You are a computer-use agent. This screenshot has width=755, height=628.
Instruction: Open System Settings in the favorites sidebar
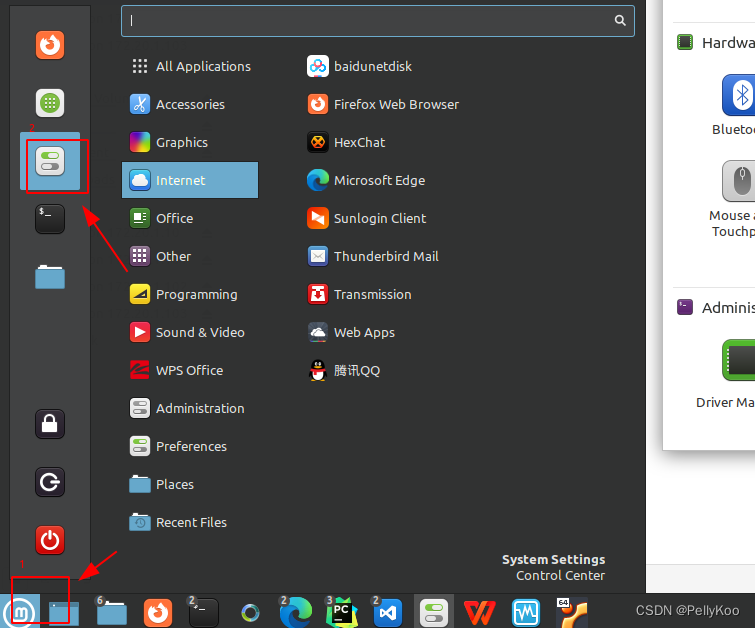point(50,161)
